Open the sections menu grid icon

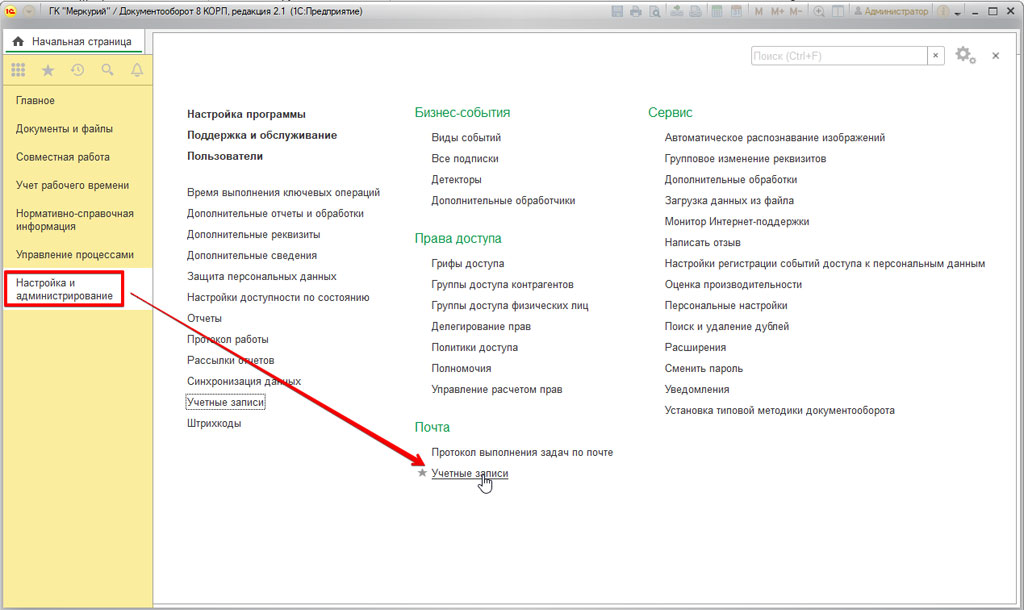(x=18, y=70)
